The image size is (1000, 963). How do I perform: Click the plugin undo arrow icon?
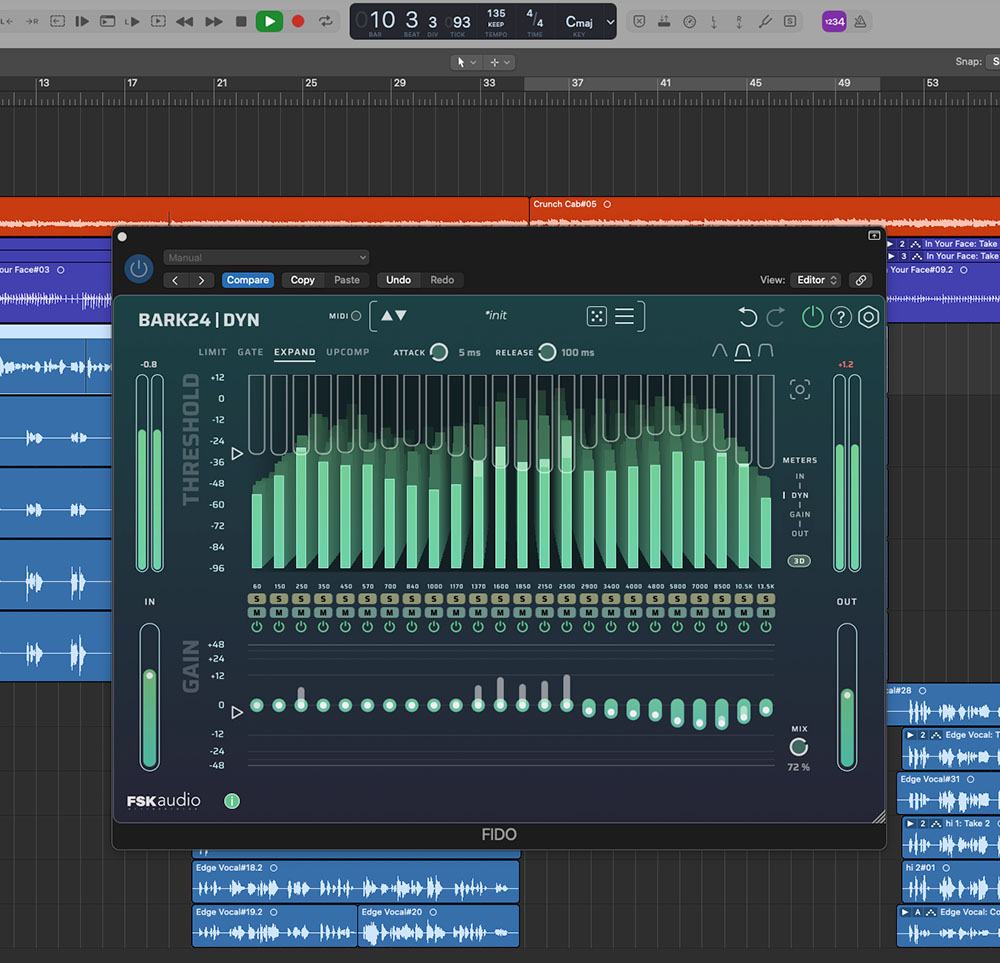tap(747, 317)
